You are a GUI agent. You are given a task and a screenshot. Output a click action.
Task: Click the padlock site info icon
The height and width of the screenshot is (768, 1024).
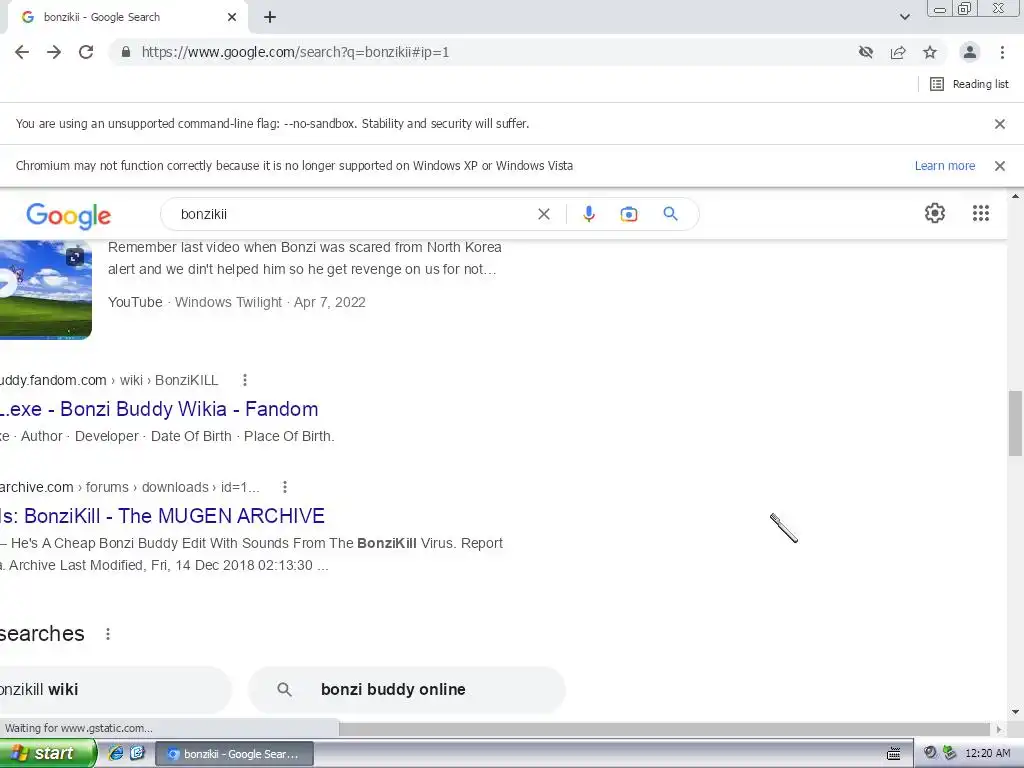126,52
